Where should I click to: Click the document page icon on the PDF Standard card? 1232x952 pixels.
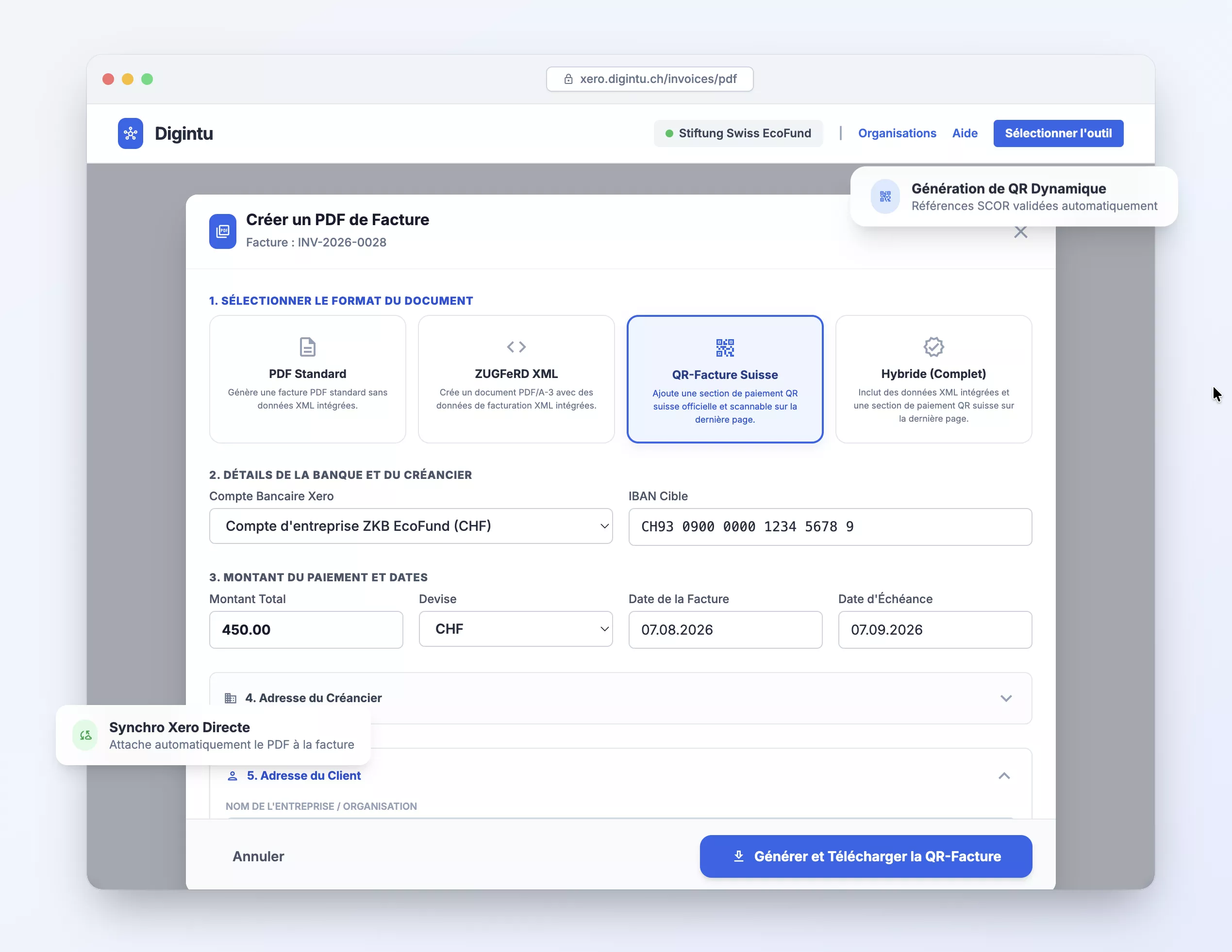pos(307,347)
